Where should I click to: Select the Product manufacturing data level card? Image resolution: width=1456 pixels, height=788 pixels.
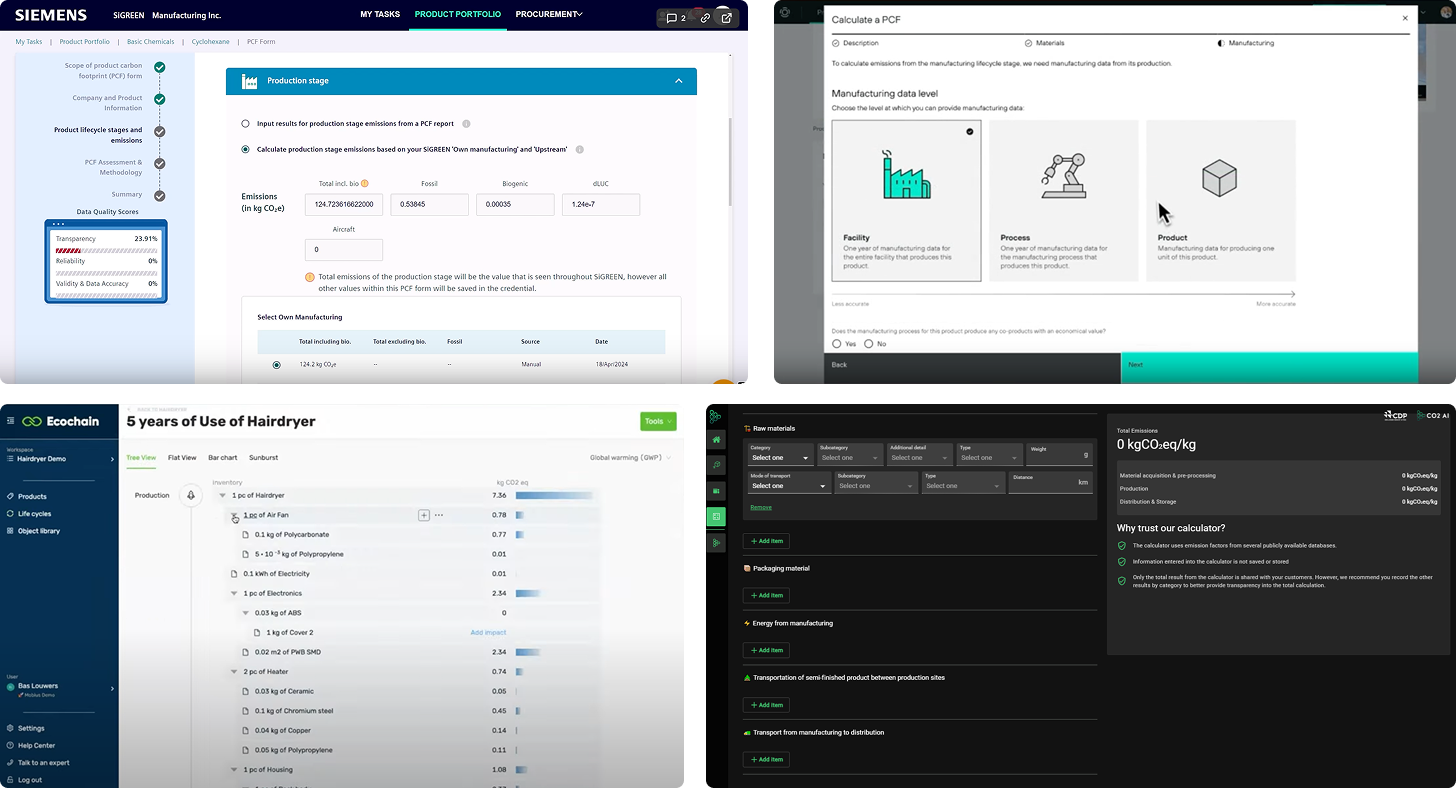coord(1221,200)
